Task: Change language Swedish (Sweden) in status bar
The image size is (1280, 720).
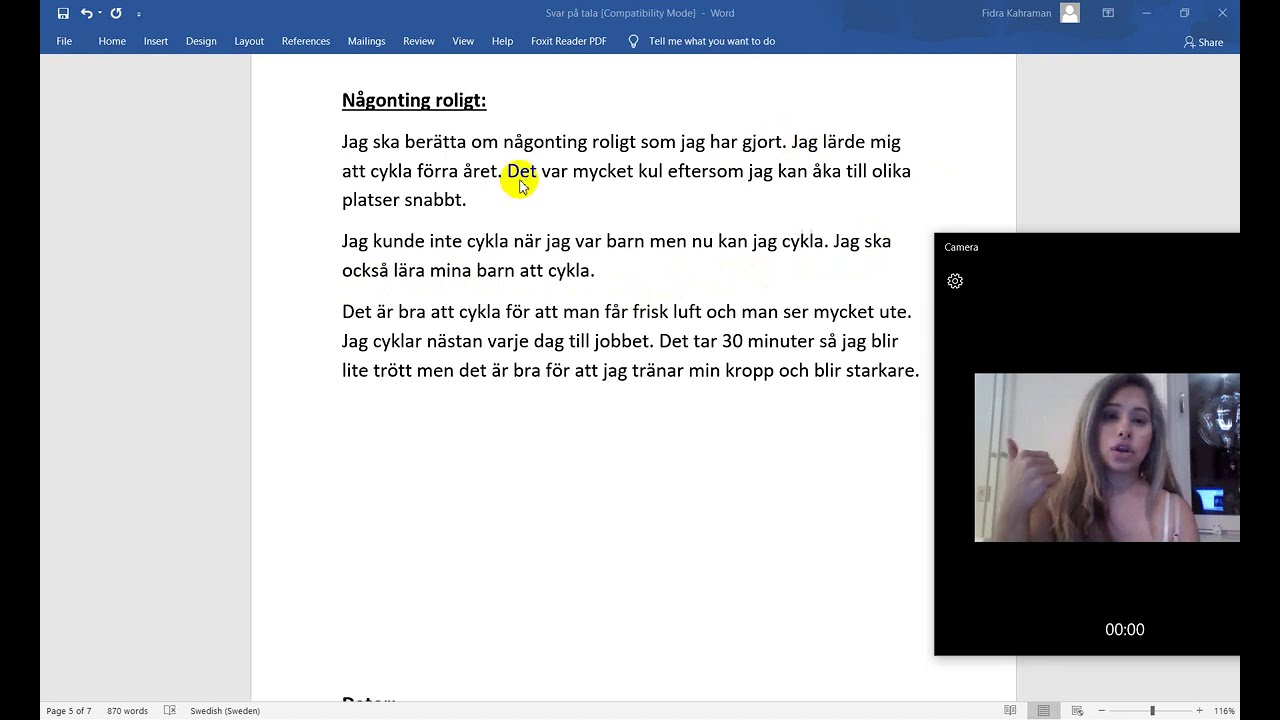Action: click(225, 711)
